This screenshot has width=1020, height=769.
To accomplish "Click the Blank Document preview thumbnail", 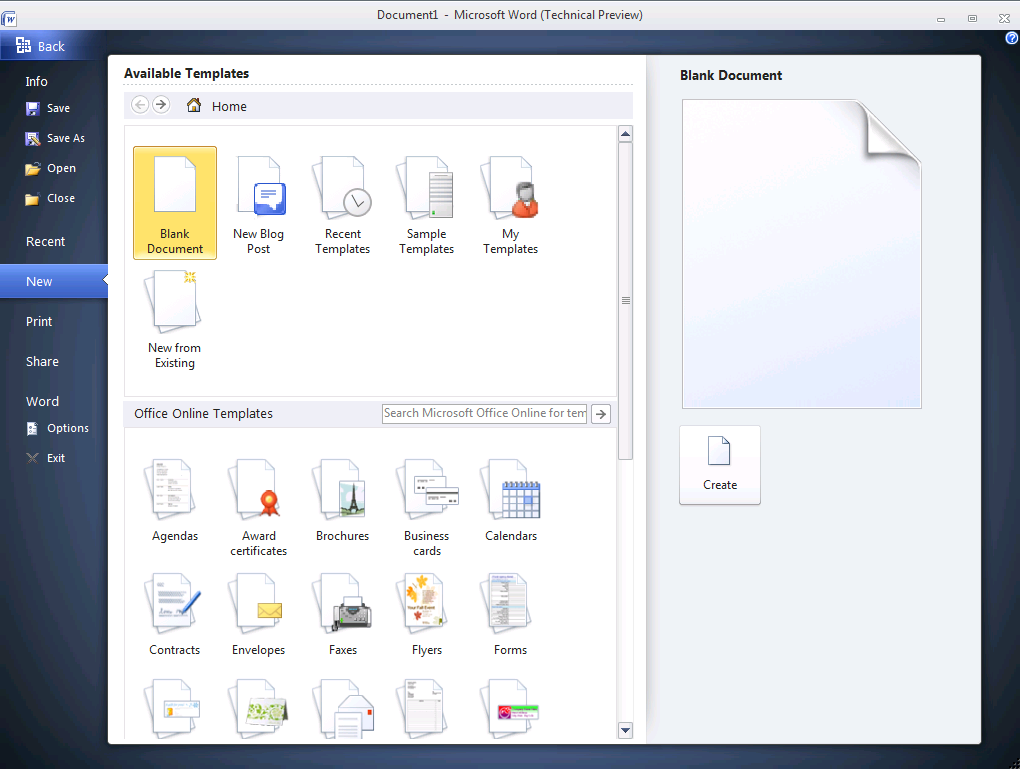I will [801, 254].
